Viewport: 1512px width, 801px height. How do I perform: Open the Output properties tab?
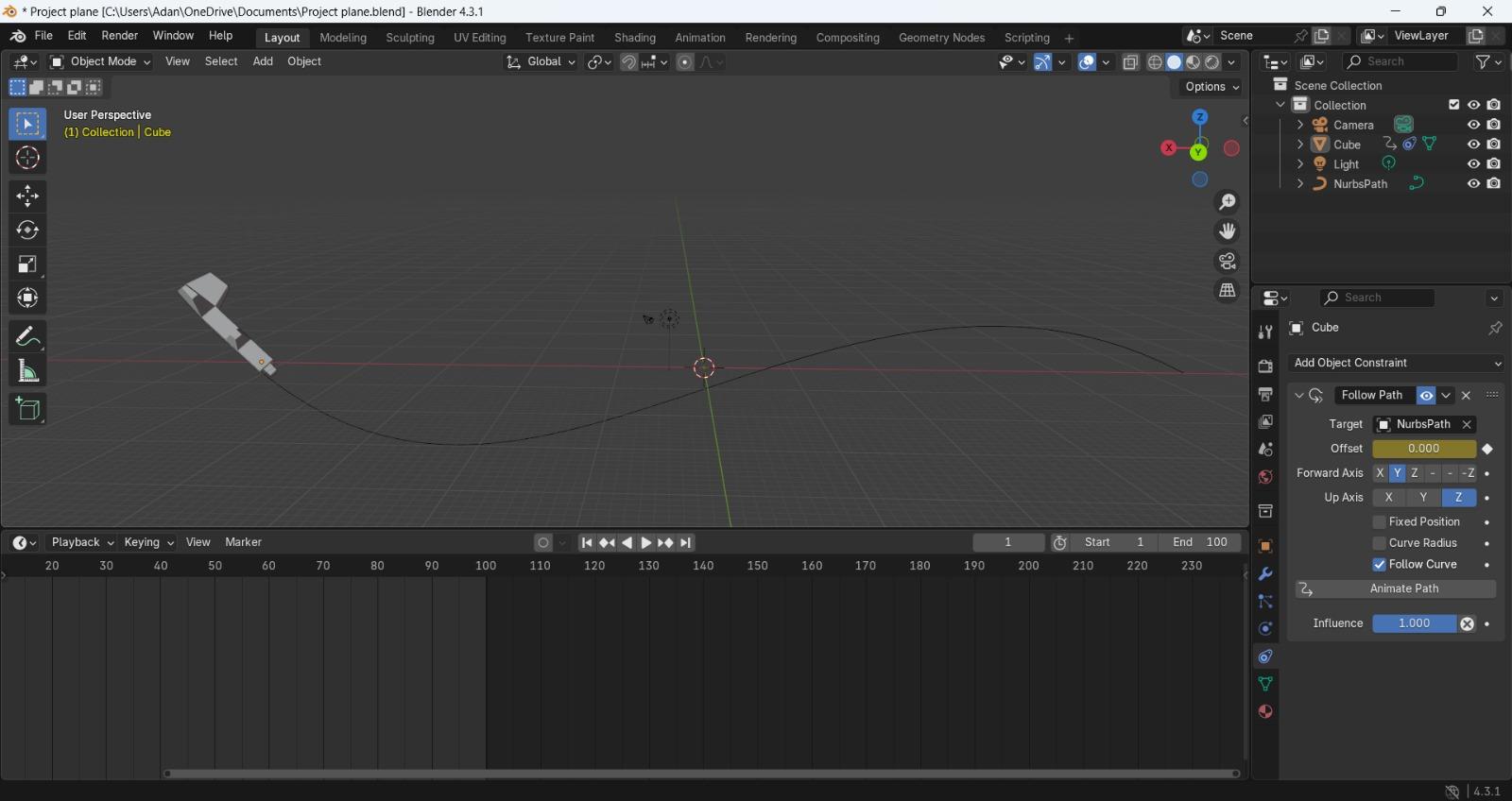(x=1265, y=394)
